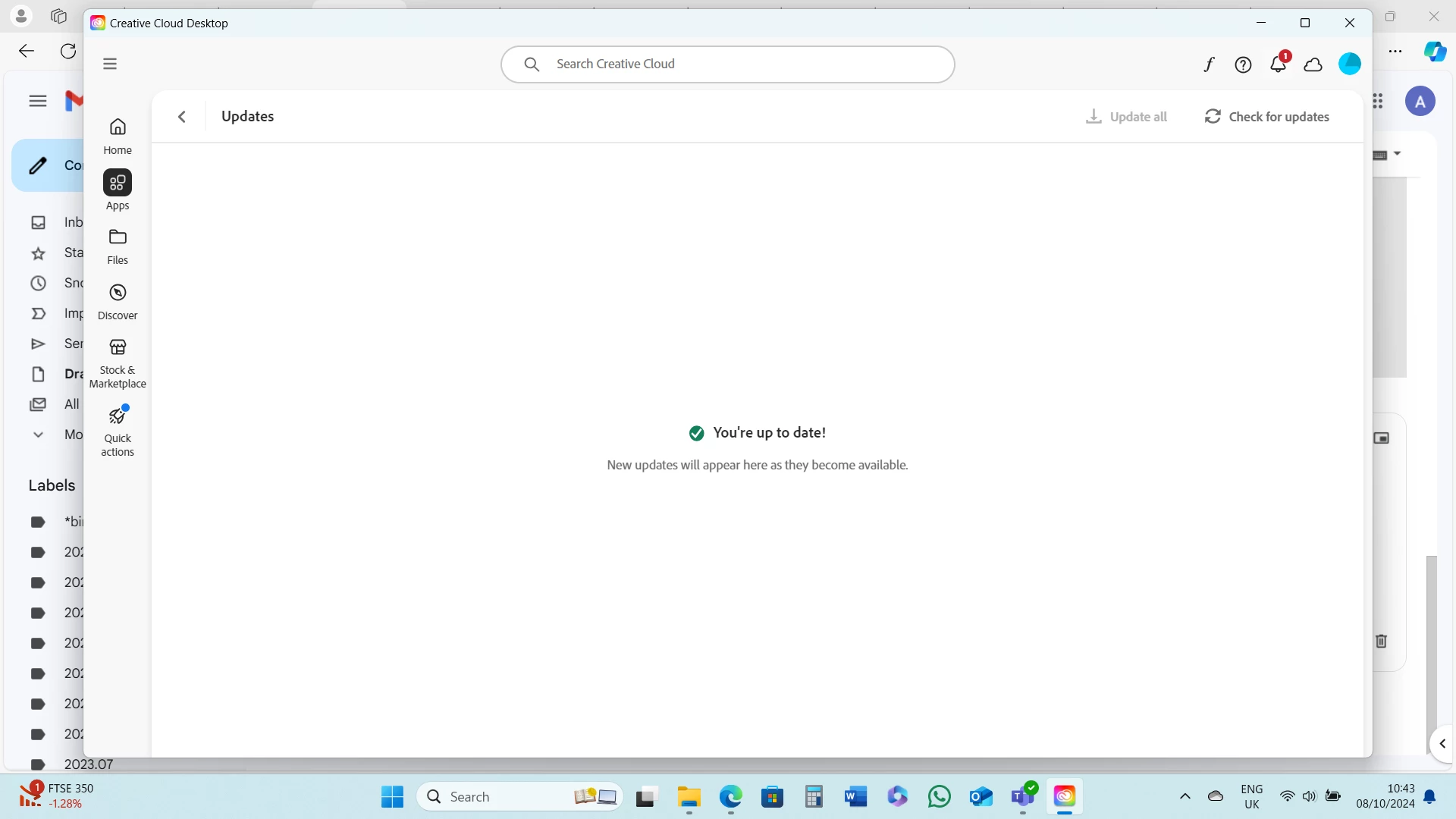Open Stock & Marketplace

click(118, 362)
